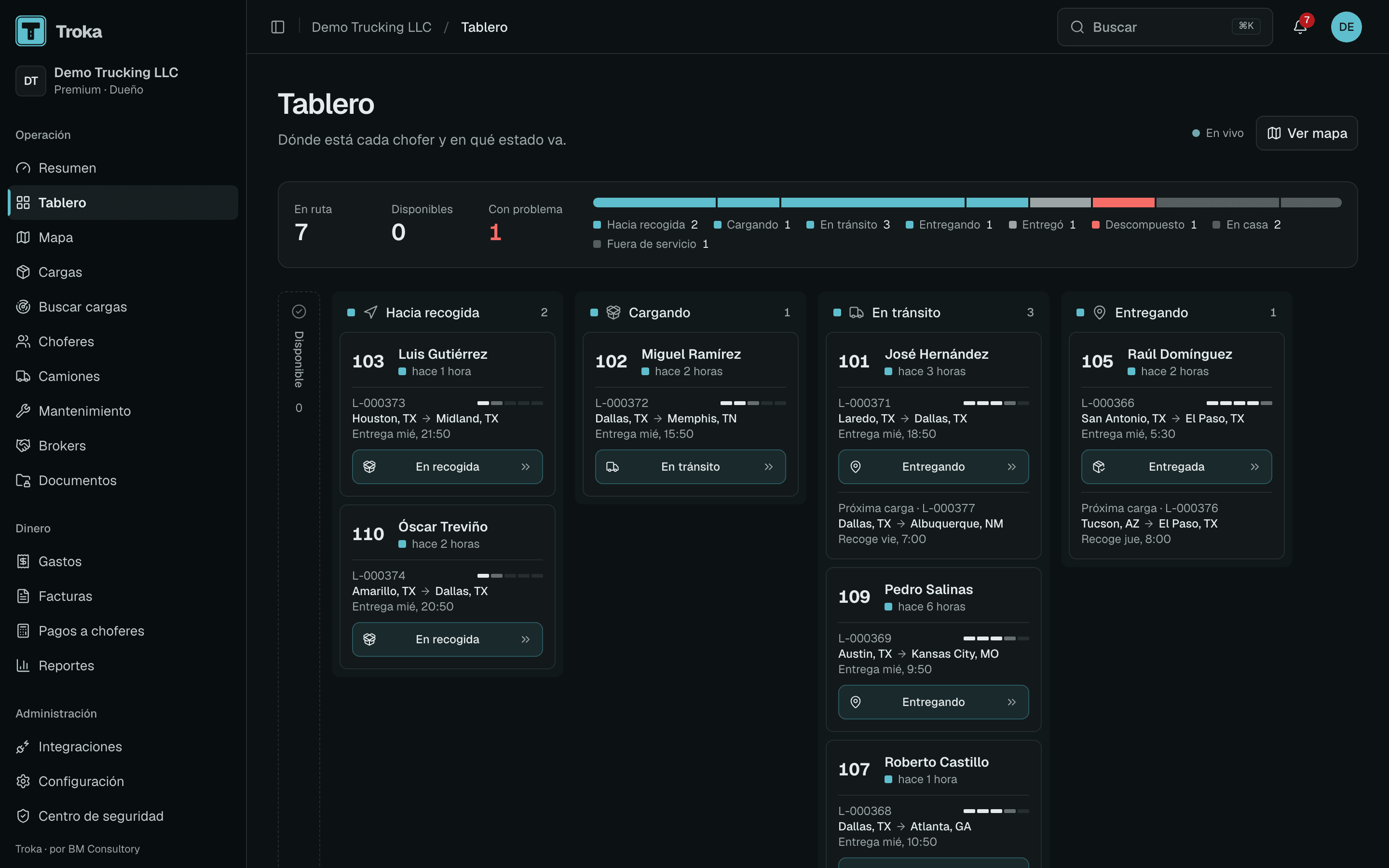Viewport: 1389px width, 868px height.
Task: Advance Luis Gutiérrez to En recogida
Action: pyautogui.click(x=447, y=467)
